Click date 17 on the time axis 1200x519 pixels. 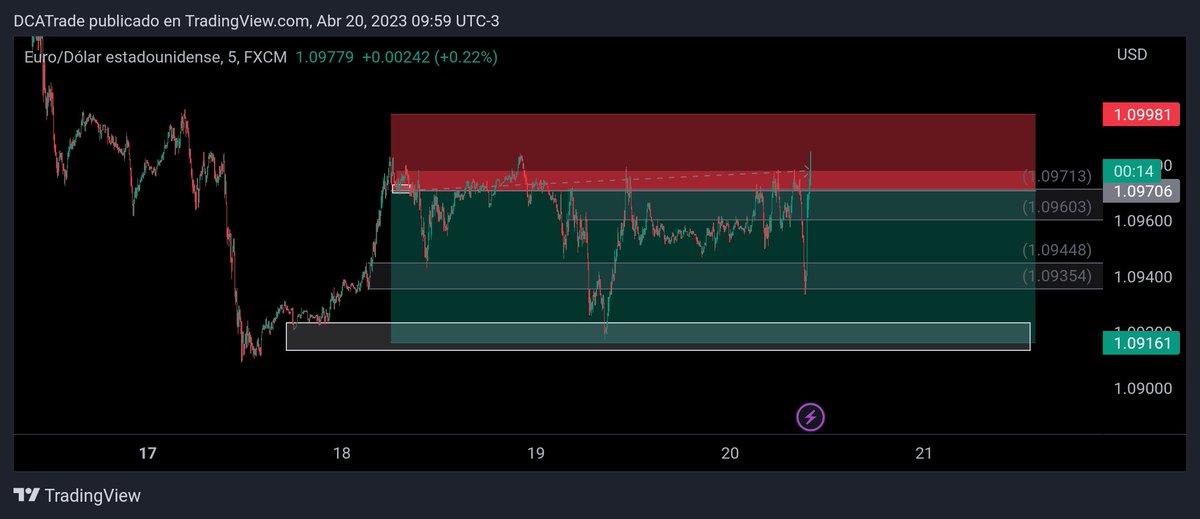(148, 454)
